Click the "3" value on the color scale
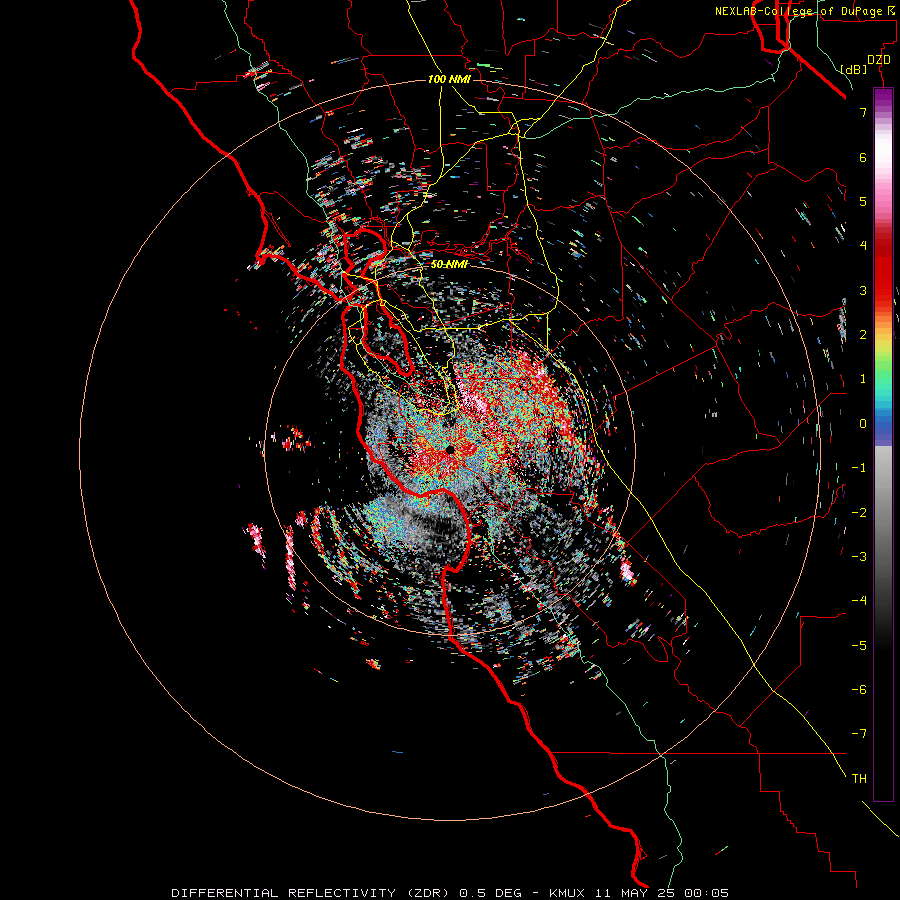 pyautogui.click(x=863, y=290)
